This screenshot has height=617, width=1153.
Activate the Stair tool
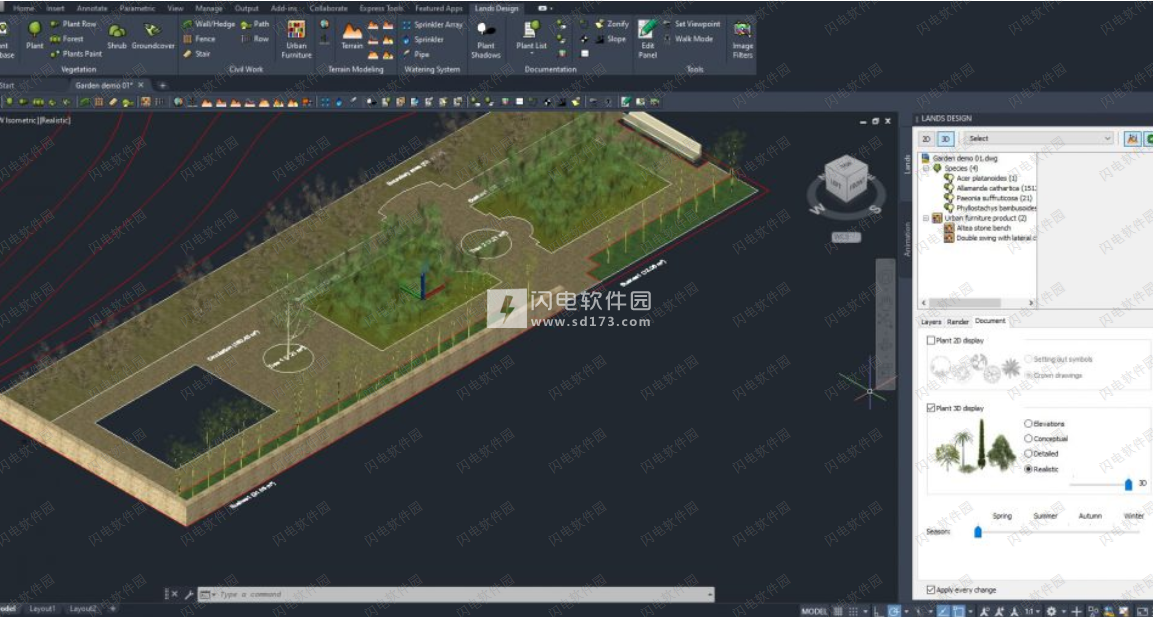[196, 54]
